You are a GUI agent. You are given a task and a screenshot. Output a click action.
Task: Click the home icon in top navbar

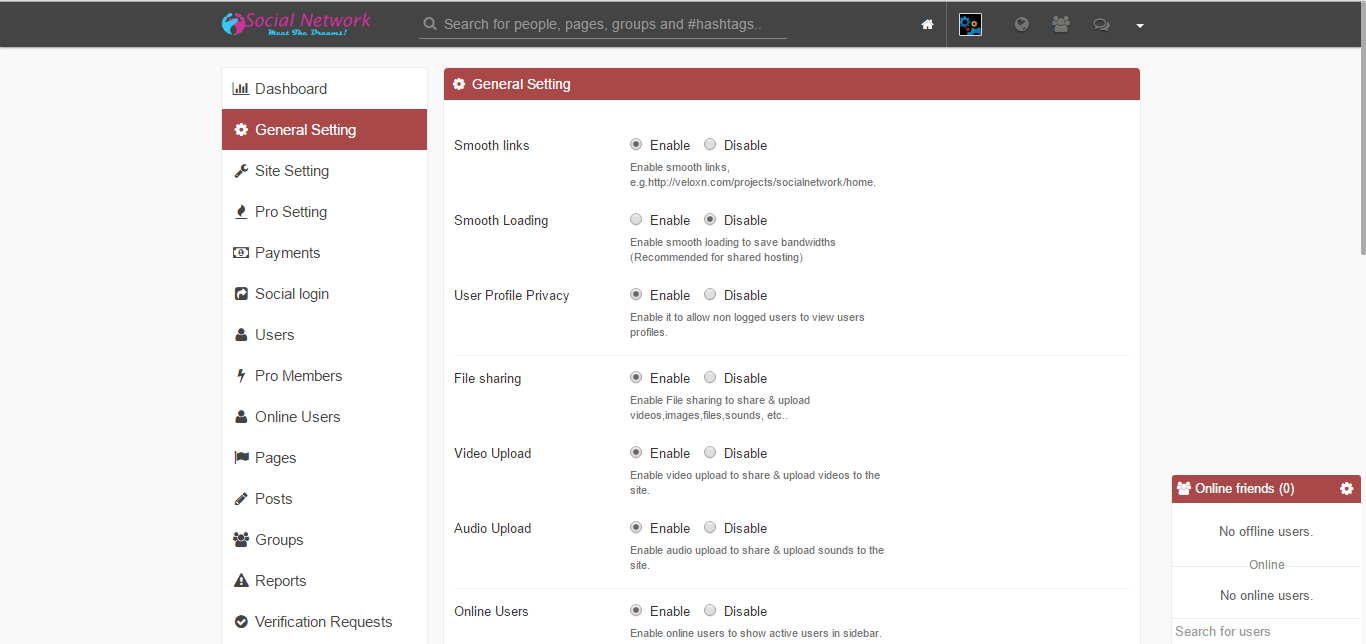click(927, 25)
